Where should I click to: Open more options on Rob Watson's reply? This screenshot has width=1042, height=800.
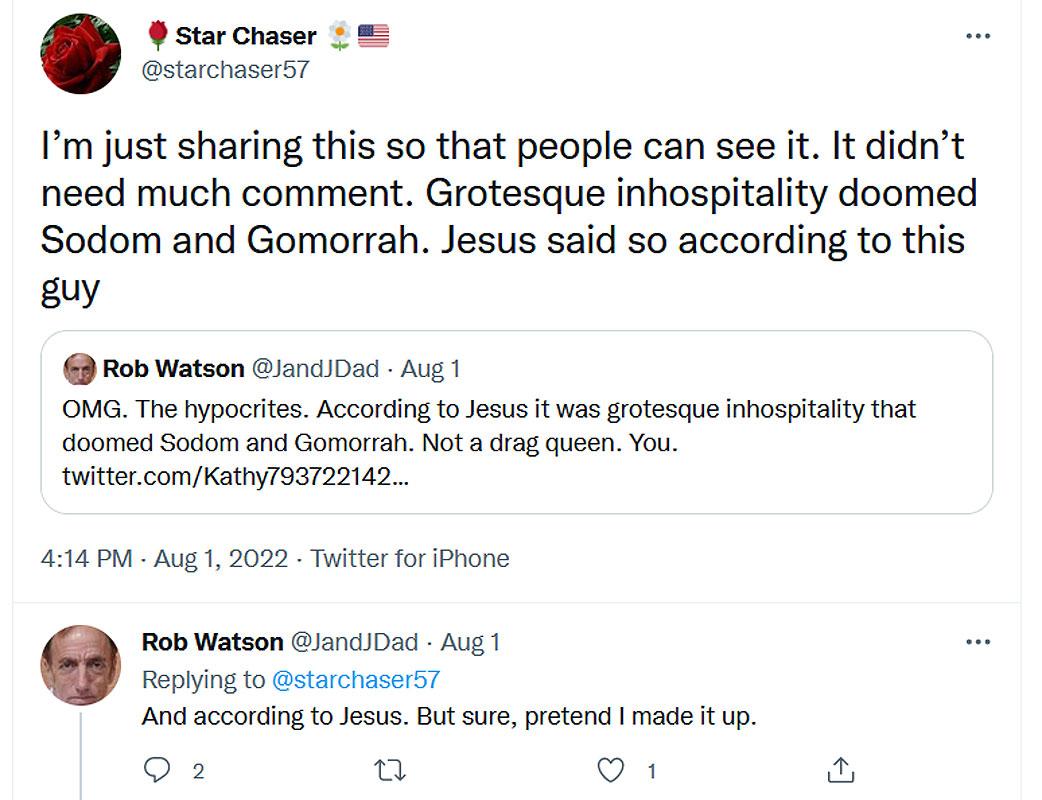pos(977,642)
